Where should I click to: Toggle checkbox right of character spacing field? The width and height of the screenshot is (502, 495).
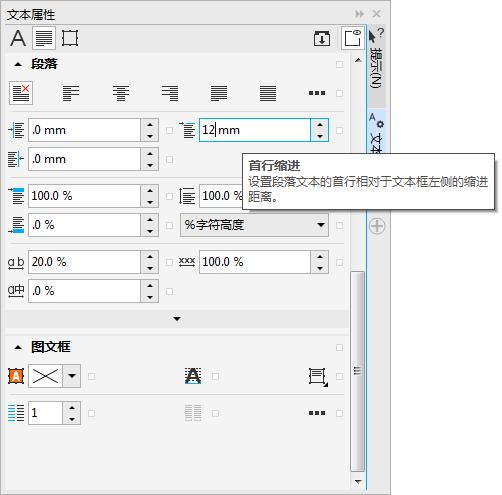point(169,263)
